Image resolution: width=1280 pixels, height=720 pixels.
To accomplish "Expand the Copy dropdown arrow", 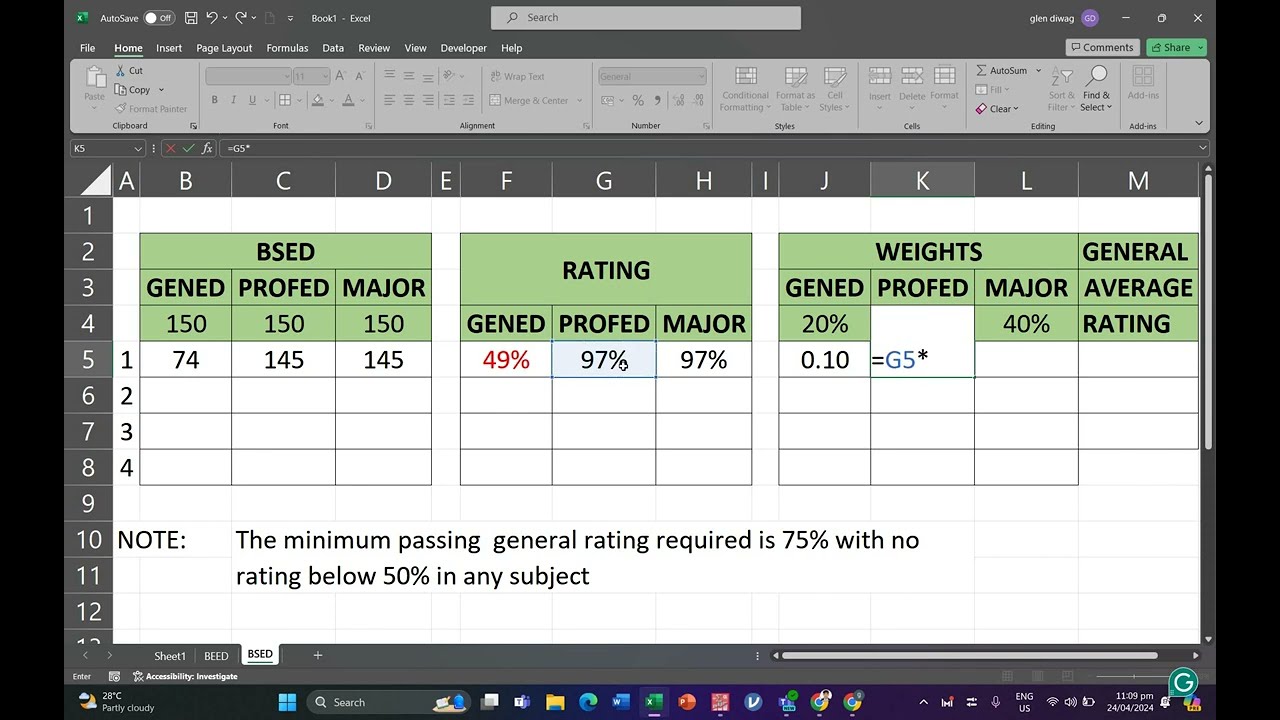I will coord(161,90).
